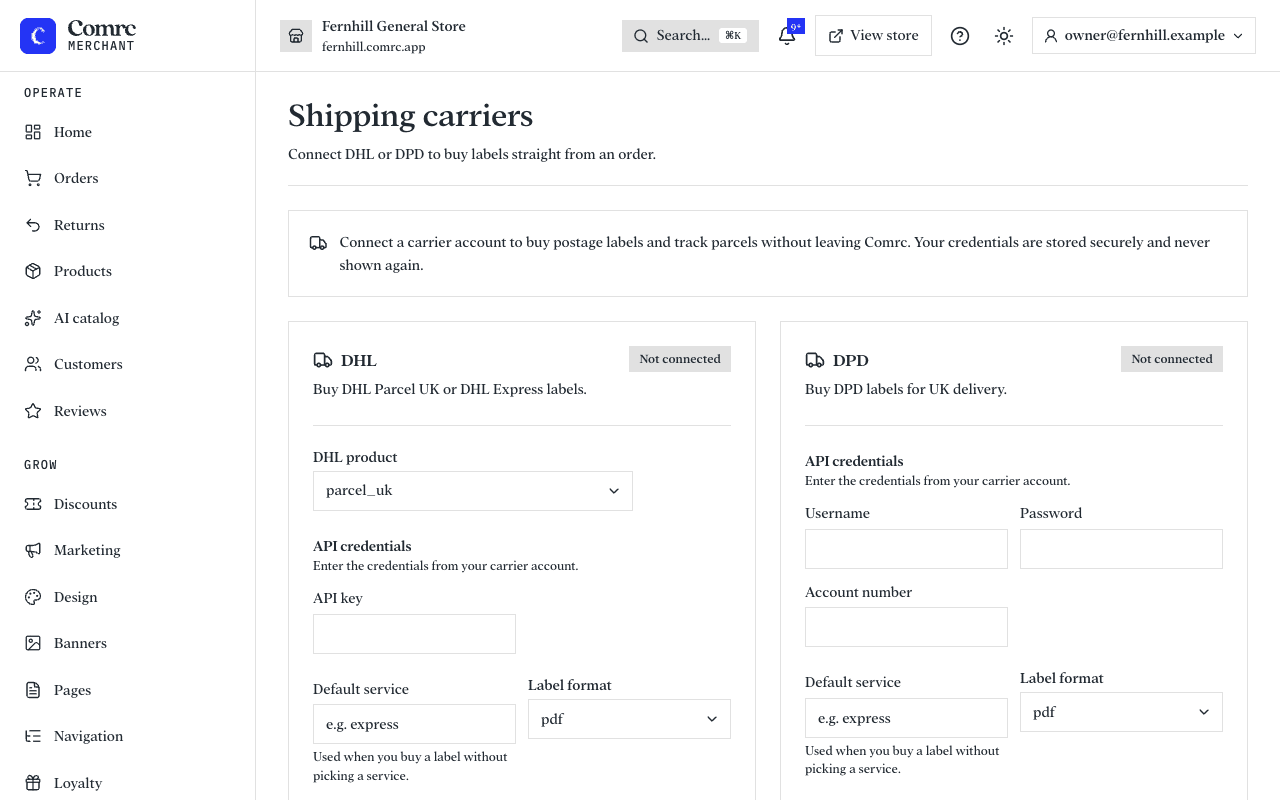Click the Reviews star icon in sidebar
The image size is (1280, 800).
click(x=33, y=411)
